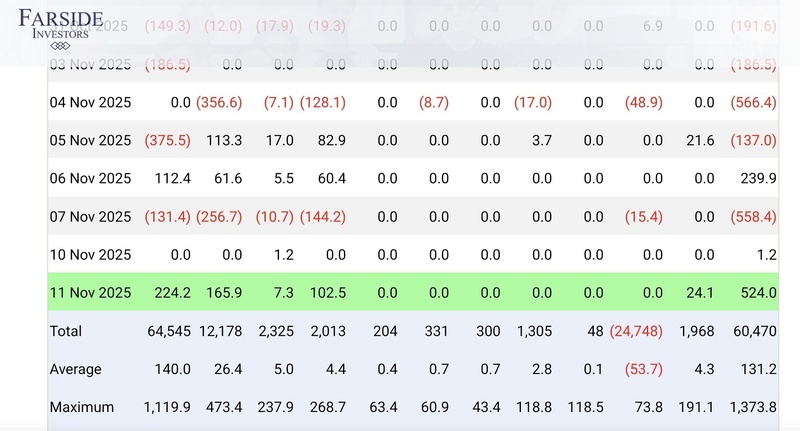Image resolution: width=800 pixels, height=431 pixels.
Task: Click the 237.9 value
Action: pos(276,407)
